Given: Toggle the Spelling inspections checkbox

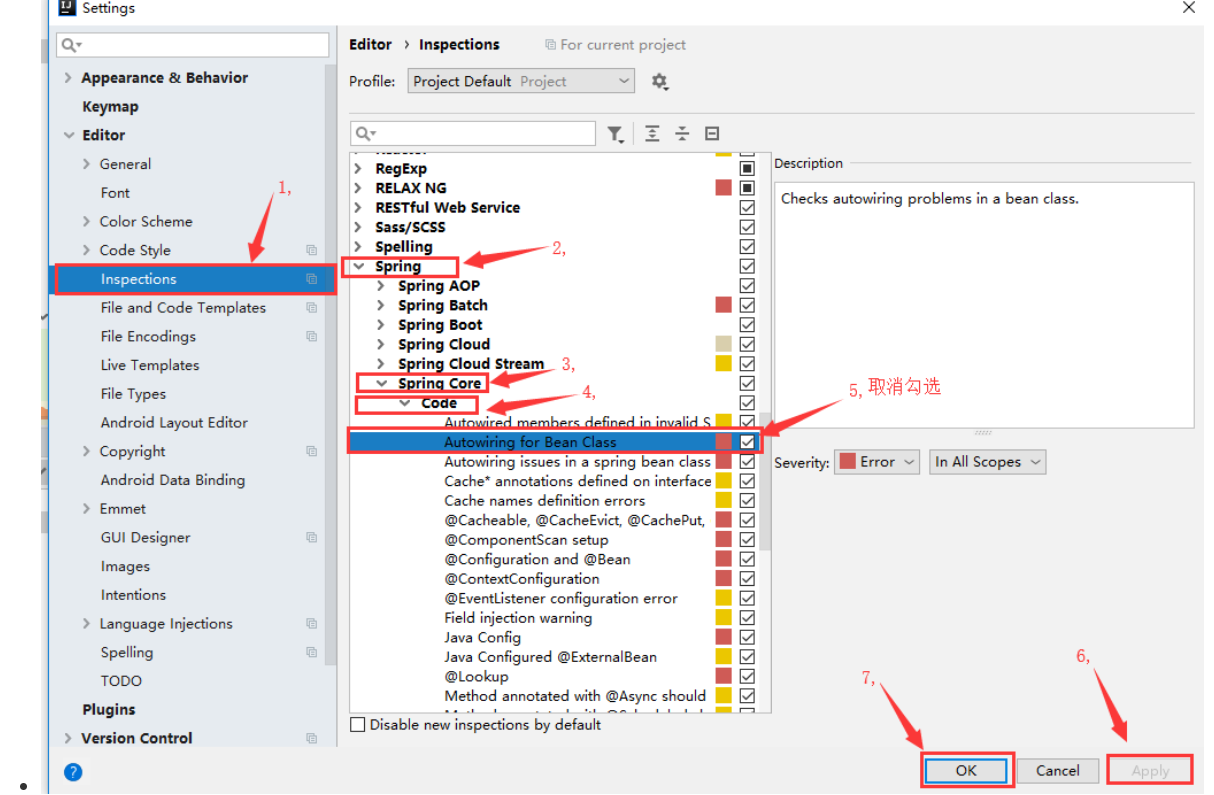Looking at the screenshot, I should point(747,247).
